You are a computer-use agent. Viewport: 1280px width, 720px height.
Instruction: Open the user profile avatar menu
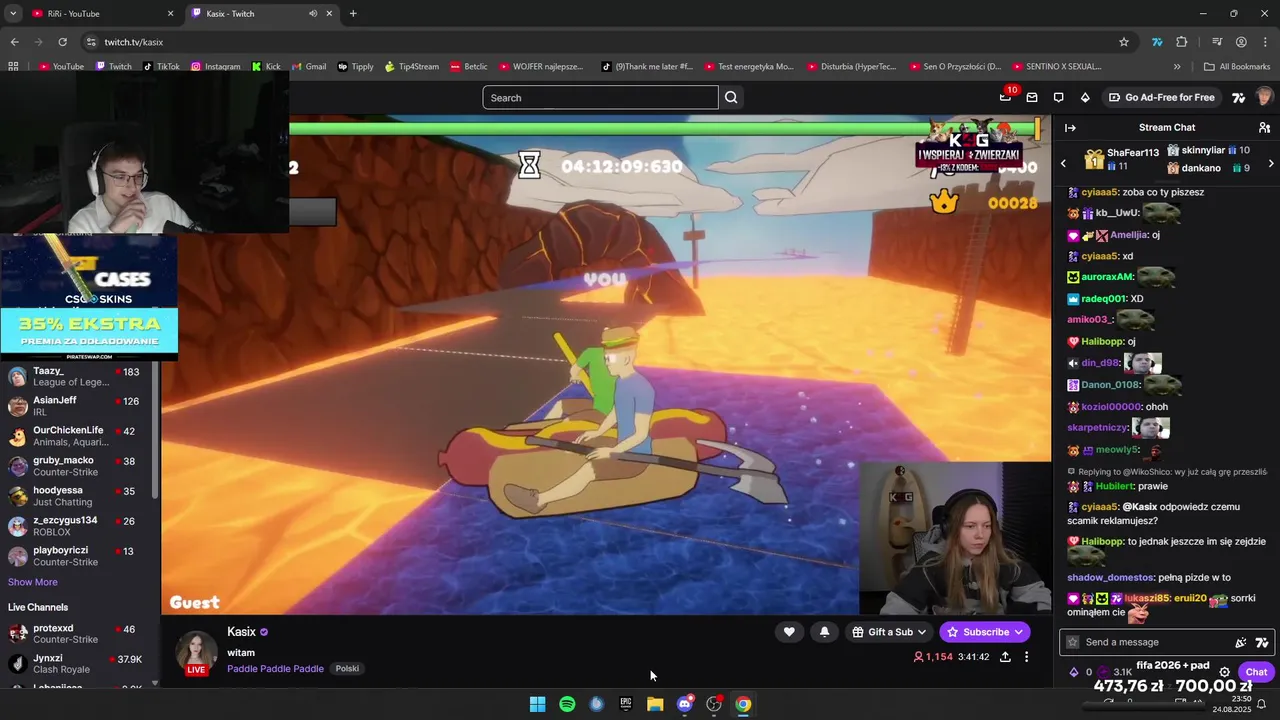point(1265,97)
